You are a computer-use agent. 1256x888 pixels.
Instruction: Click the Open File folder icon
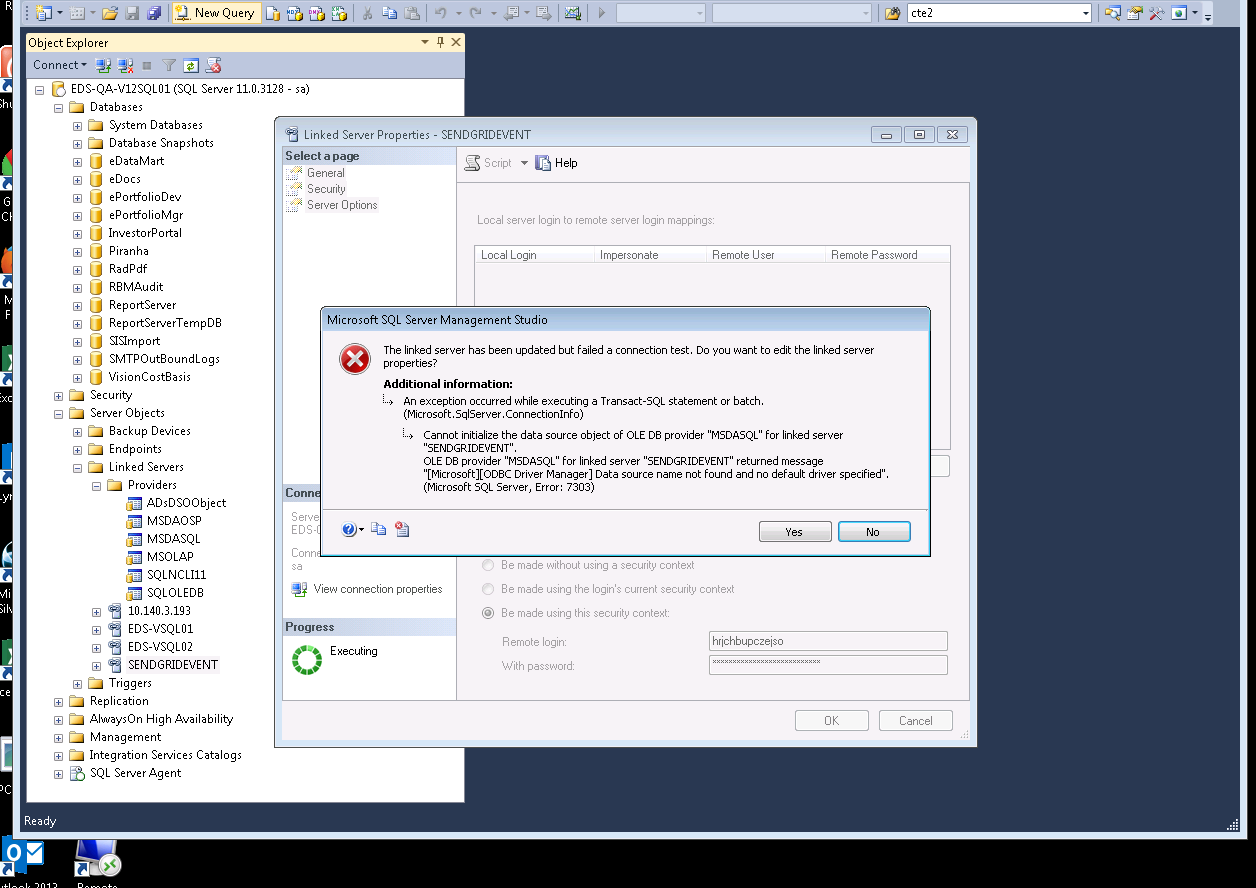coord(110,13)
